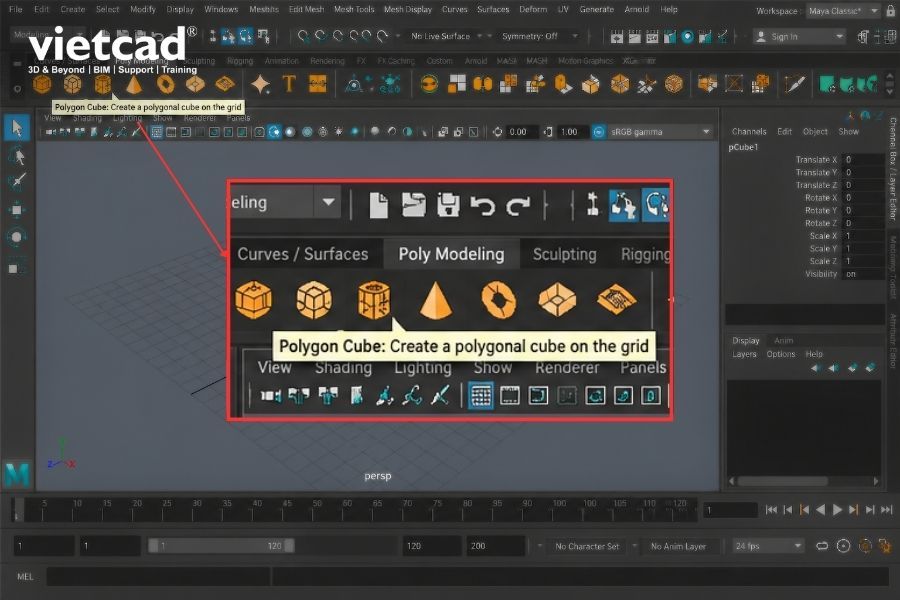Switch to the Rigging shelf tab

[x=239, y=61]
